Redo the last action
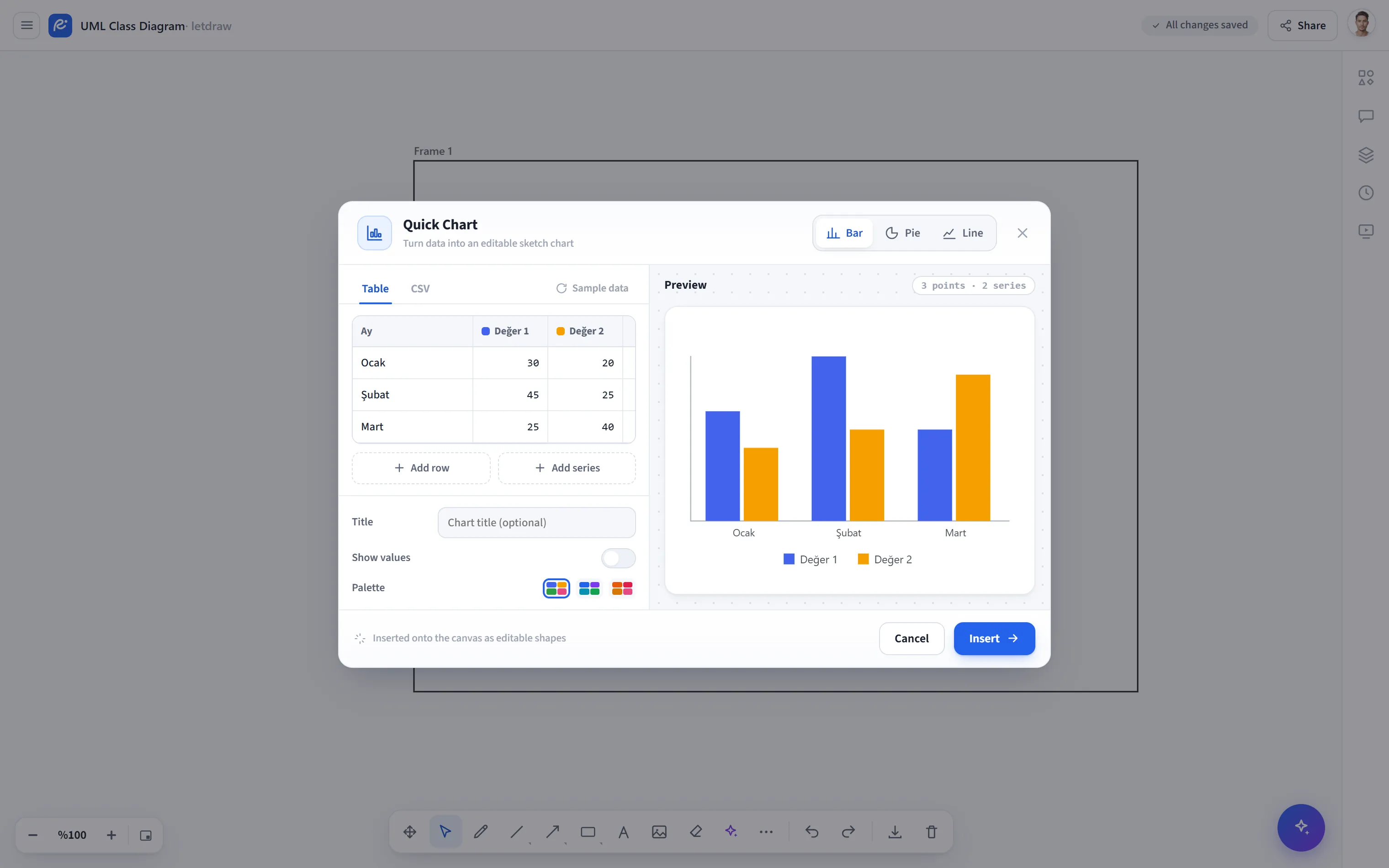 coord(848,831)
